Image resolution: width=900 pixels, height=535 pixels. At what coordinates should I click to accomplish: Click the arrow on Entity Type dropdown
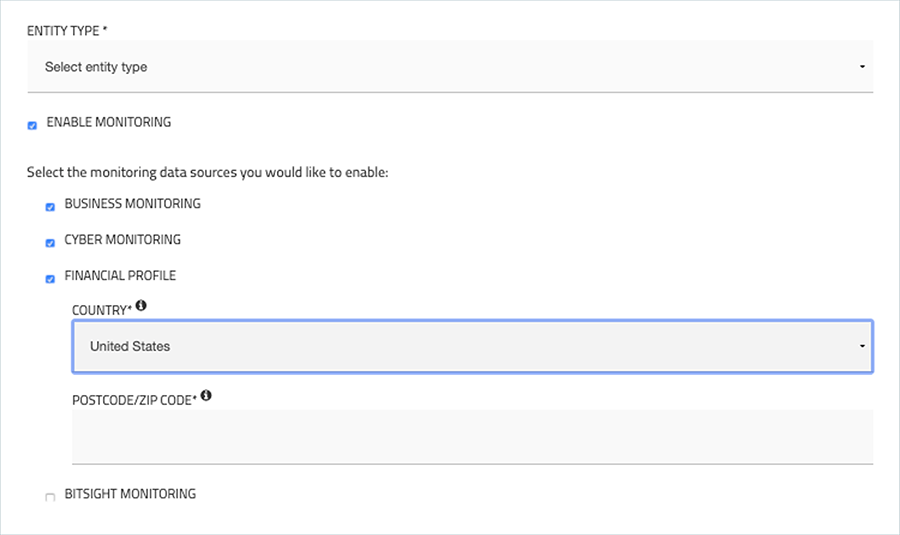click(x=862, y=67)
